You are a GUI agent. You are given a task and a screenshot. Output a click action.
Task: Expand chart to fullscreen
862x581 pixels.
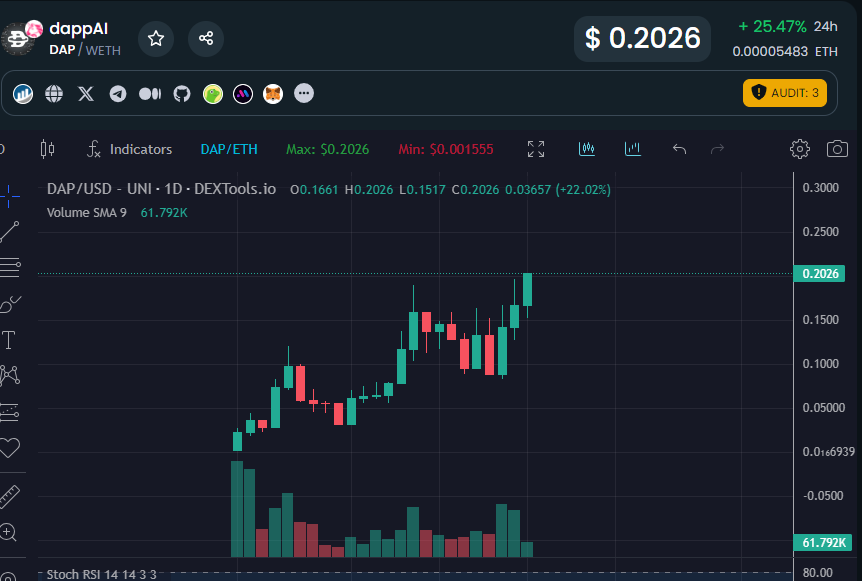[535, 149]
